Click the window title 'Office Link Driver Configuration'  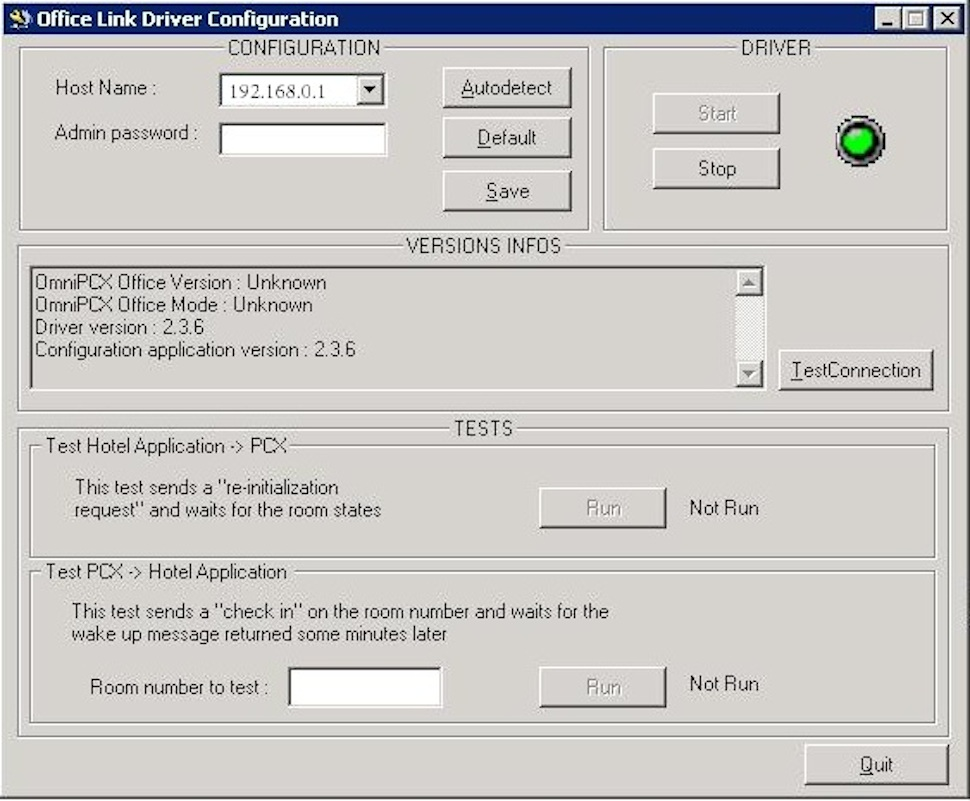[187, 19]
